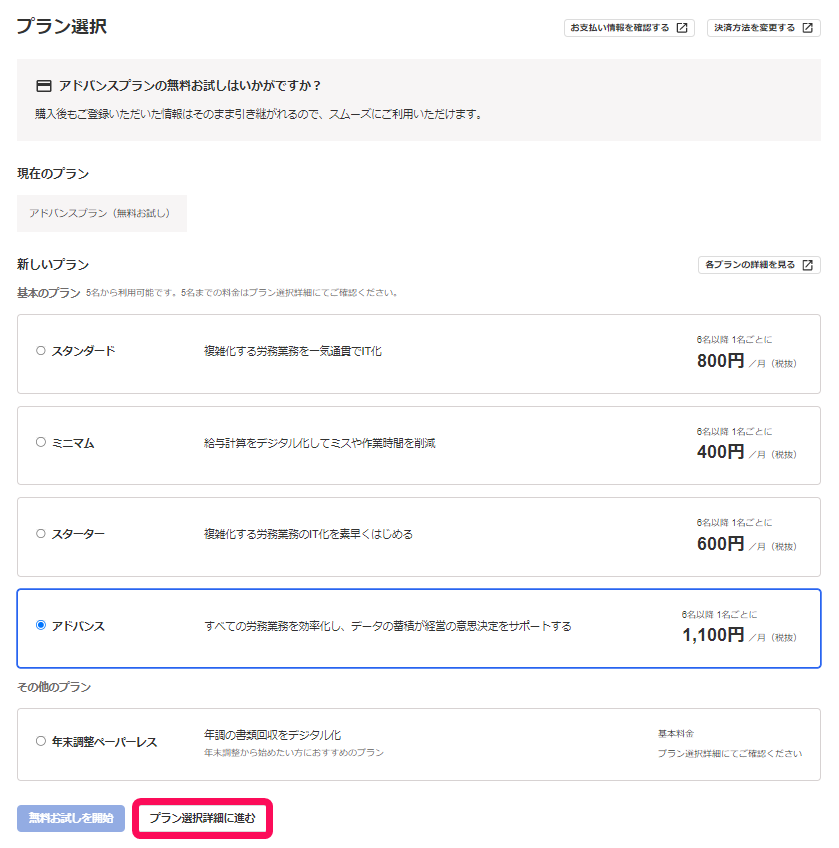Viewport: 839px width, 848px height.
Task: Select the スタンダード plan radio button
Action: [41, 350]
